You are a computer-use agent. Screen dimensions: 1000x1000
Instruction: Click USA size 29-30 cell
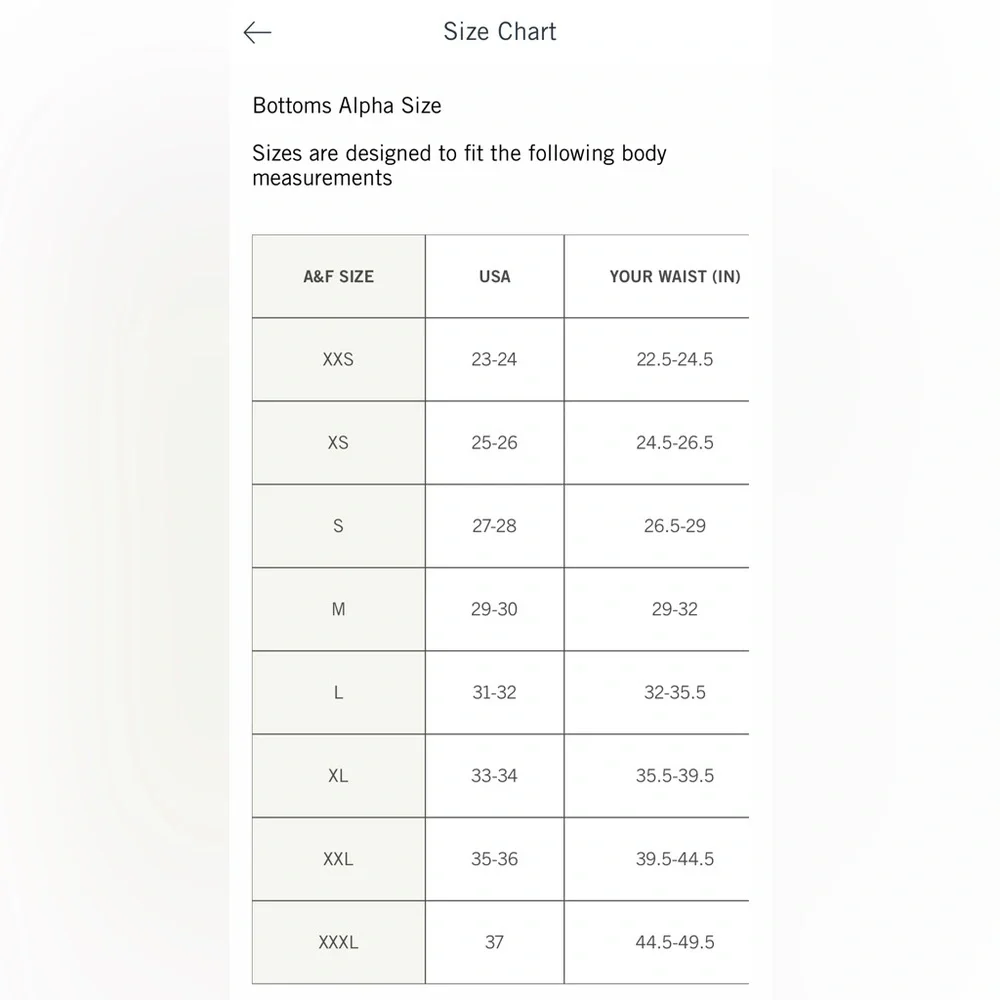(495, 609)
